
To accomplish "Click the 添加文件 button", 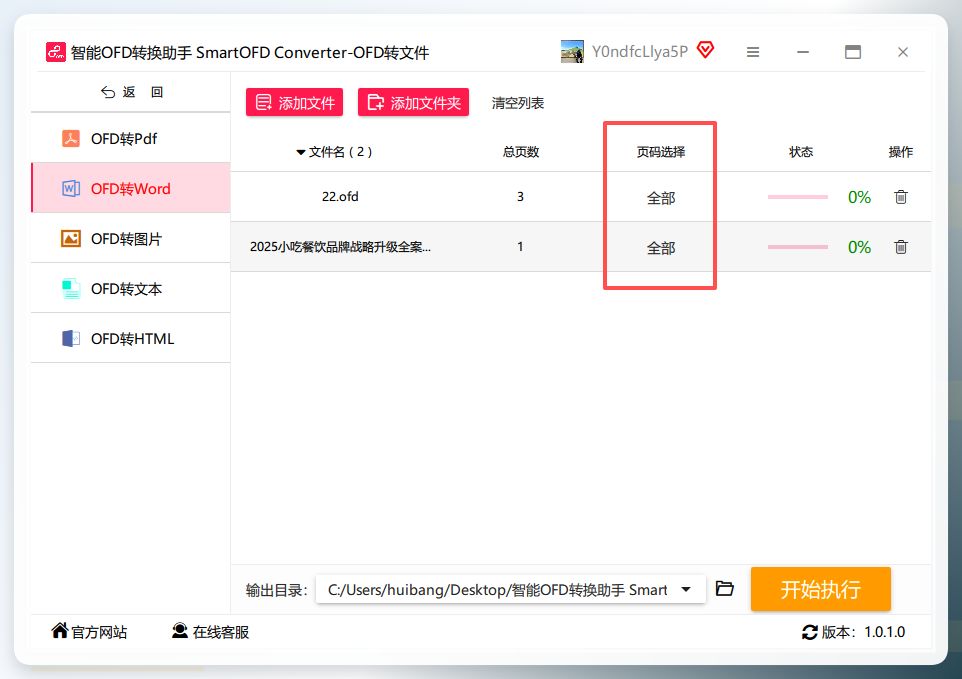I will pos(294,102).
